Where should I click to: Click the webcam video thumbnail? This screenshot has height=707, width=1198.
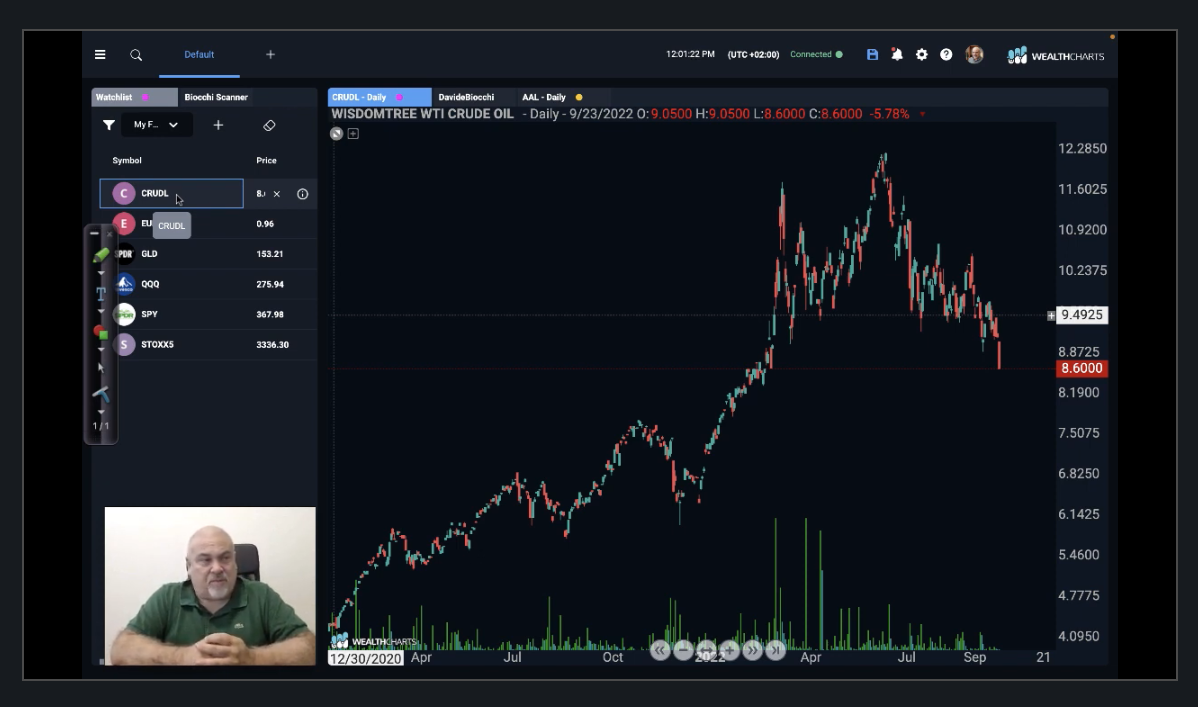click(210, 586)
